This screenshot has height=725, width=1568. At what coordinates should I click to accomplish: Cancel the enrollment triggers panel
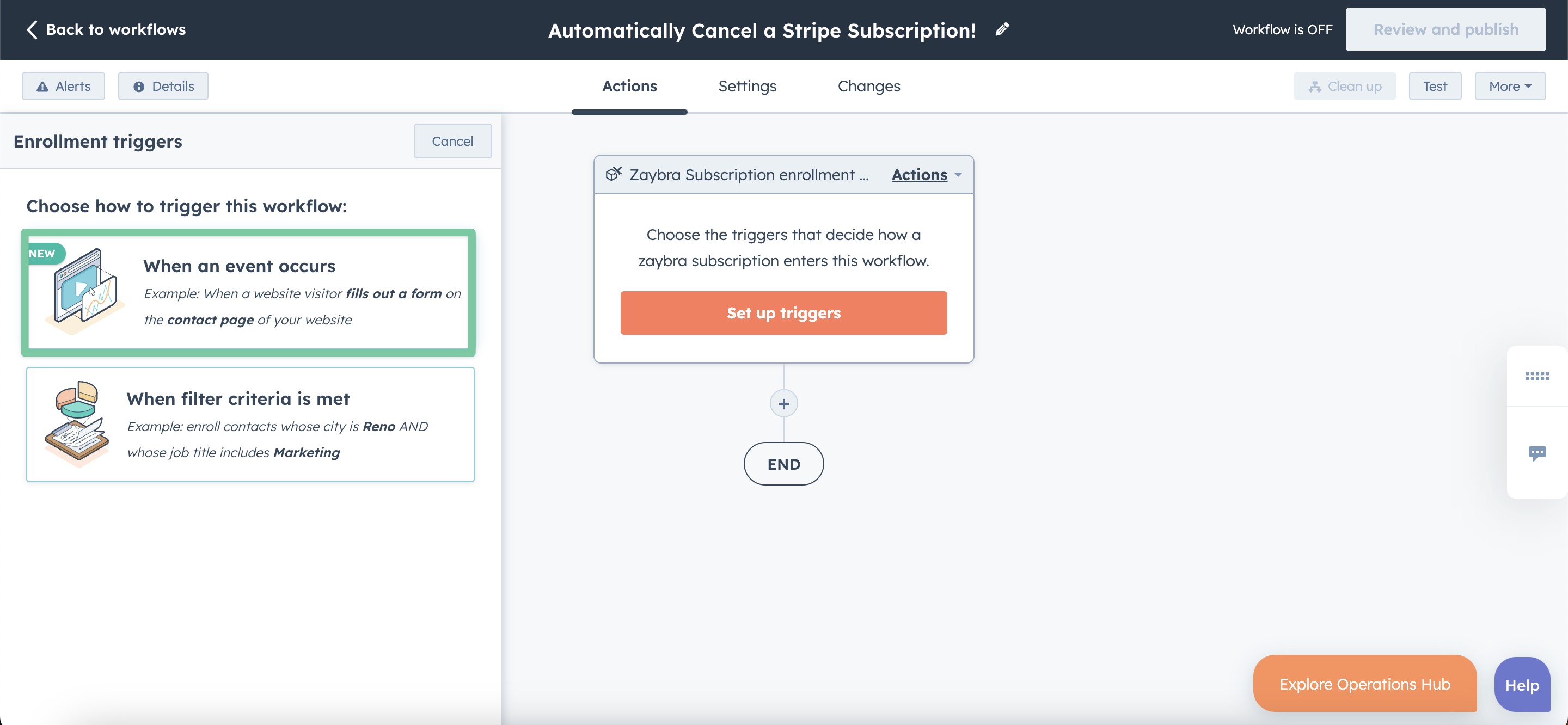(452, 140)
